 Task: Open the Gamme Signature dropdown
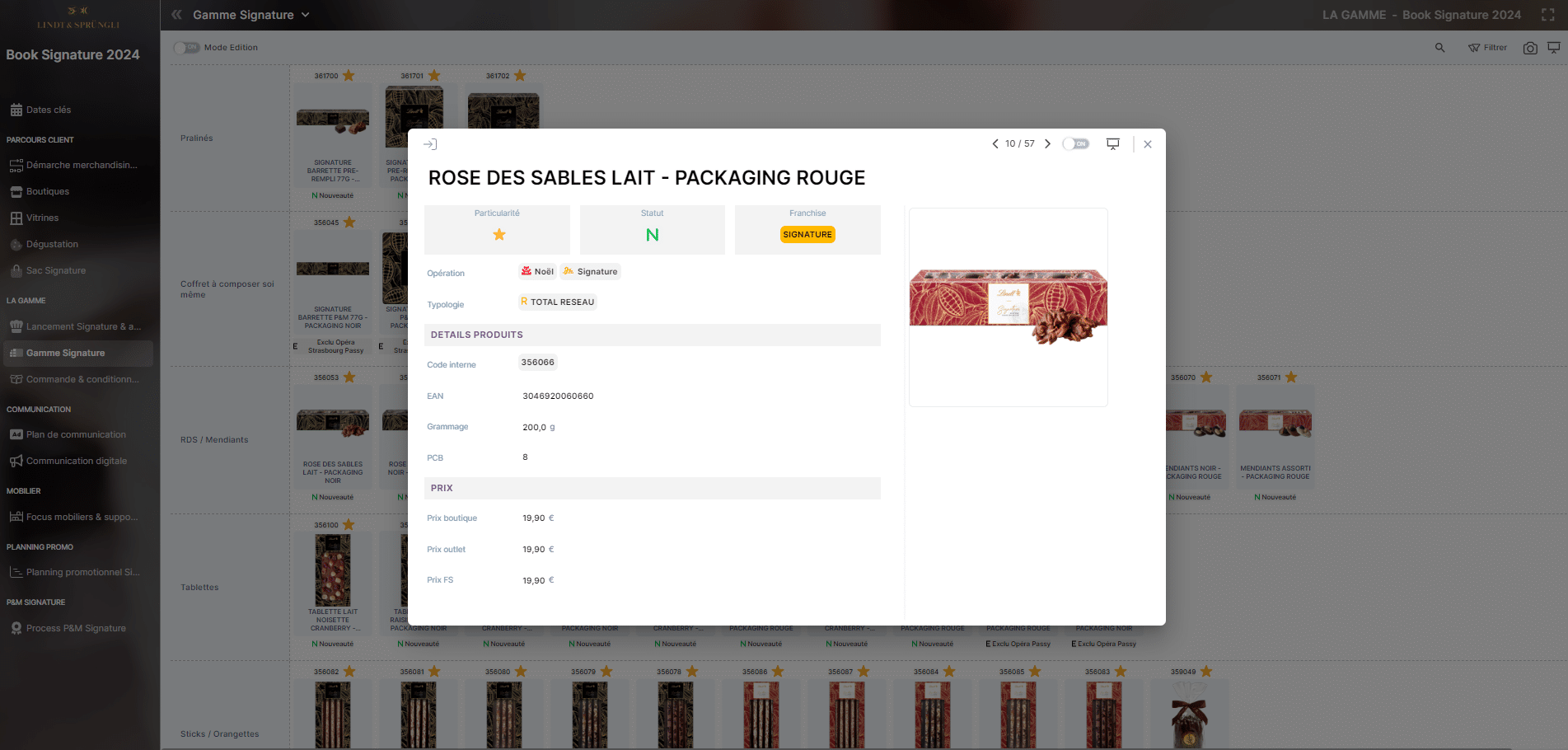click(x=251, y=15)
